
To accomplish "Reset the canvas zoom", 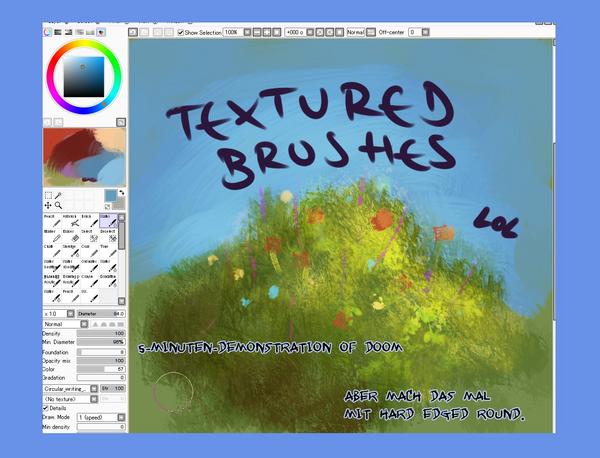I will pyautogui.click(x=276, y=33).
